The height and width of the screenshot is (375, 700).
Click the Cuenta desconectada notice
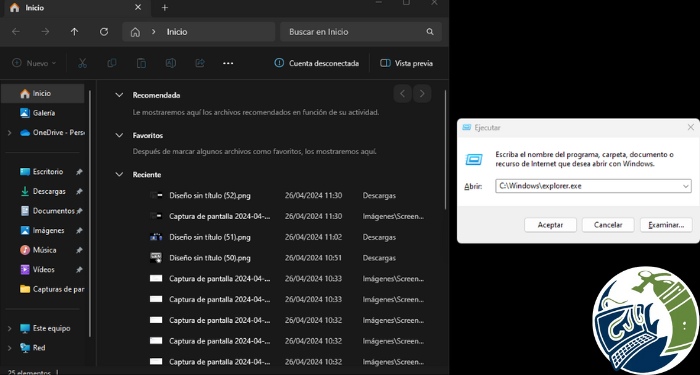[x=317, y=63]
